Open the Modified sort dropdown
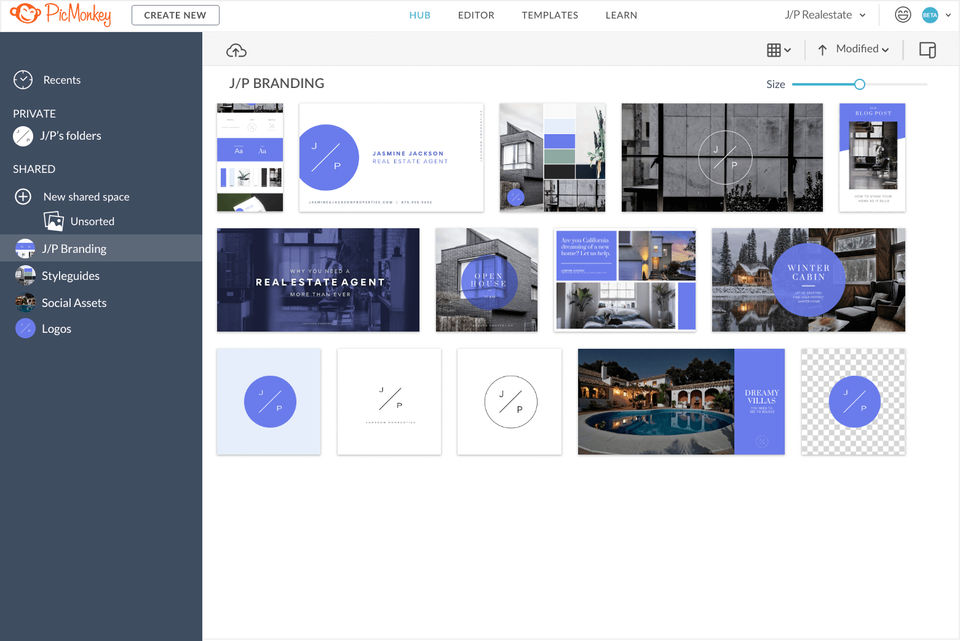 pyautogui.click(x=862, y=49)
